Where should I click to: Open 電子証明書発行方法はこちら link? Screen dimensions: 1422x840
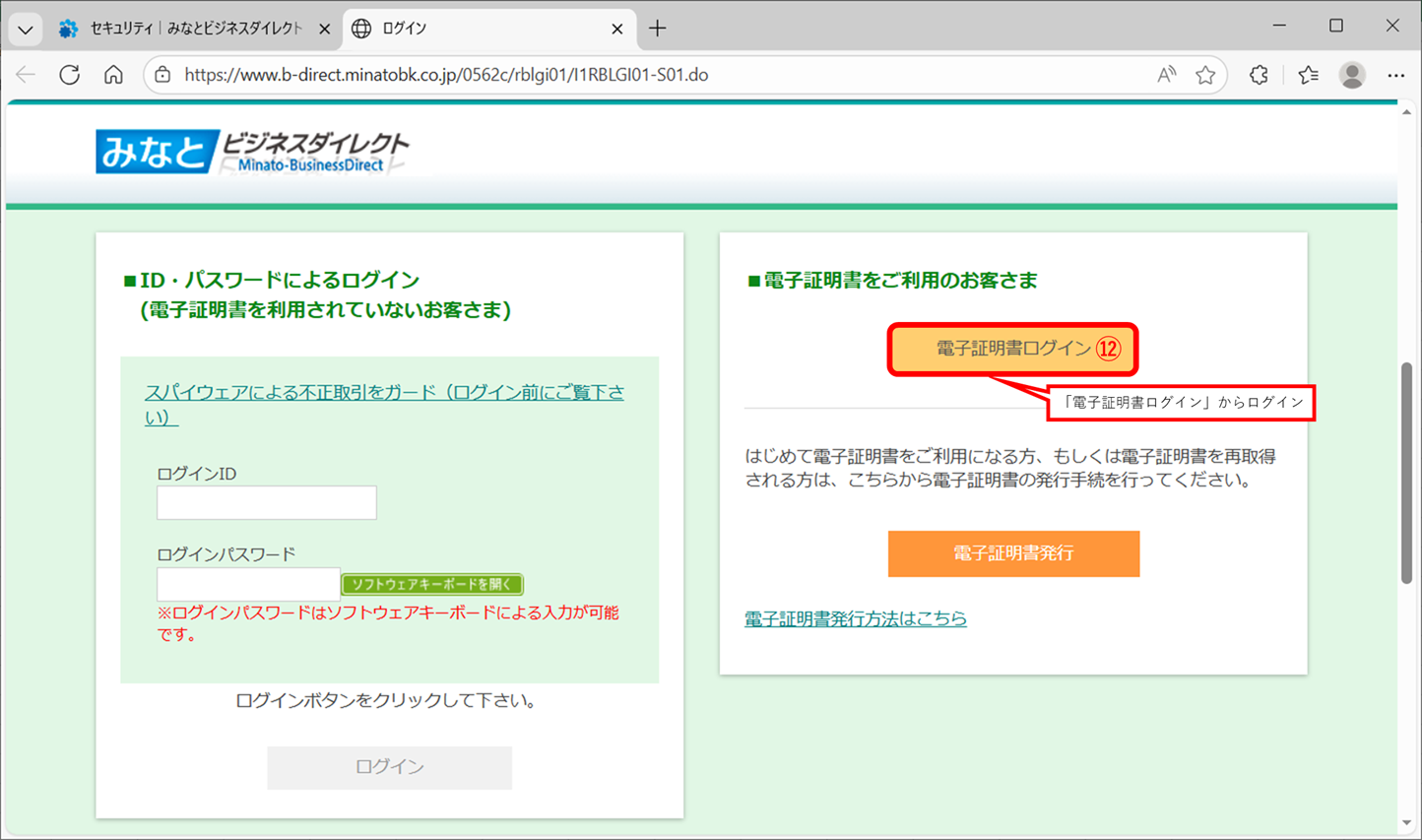coord(855,618)
